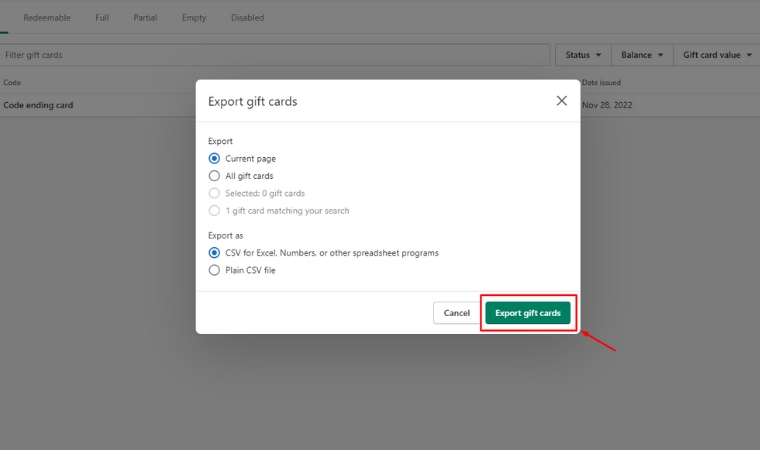
Task: Select Plain CSV file format
Action: click(x=214, y=271)
